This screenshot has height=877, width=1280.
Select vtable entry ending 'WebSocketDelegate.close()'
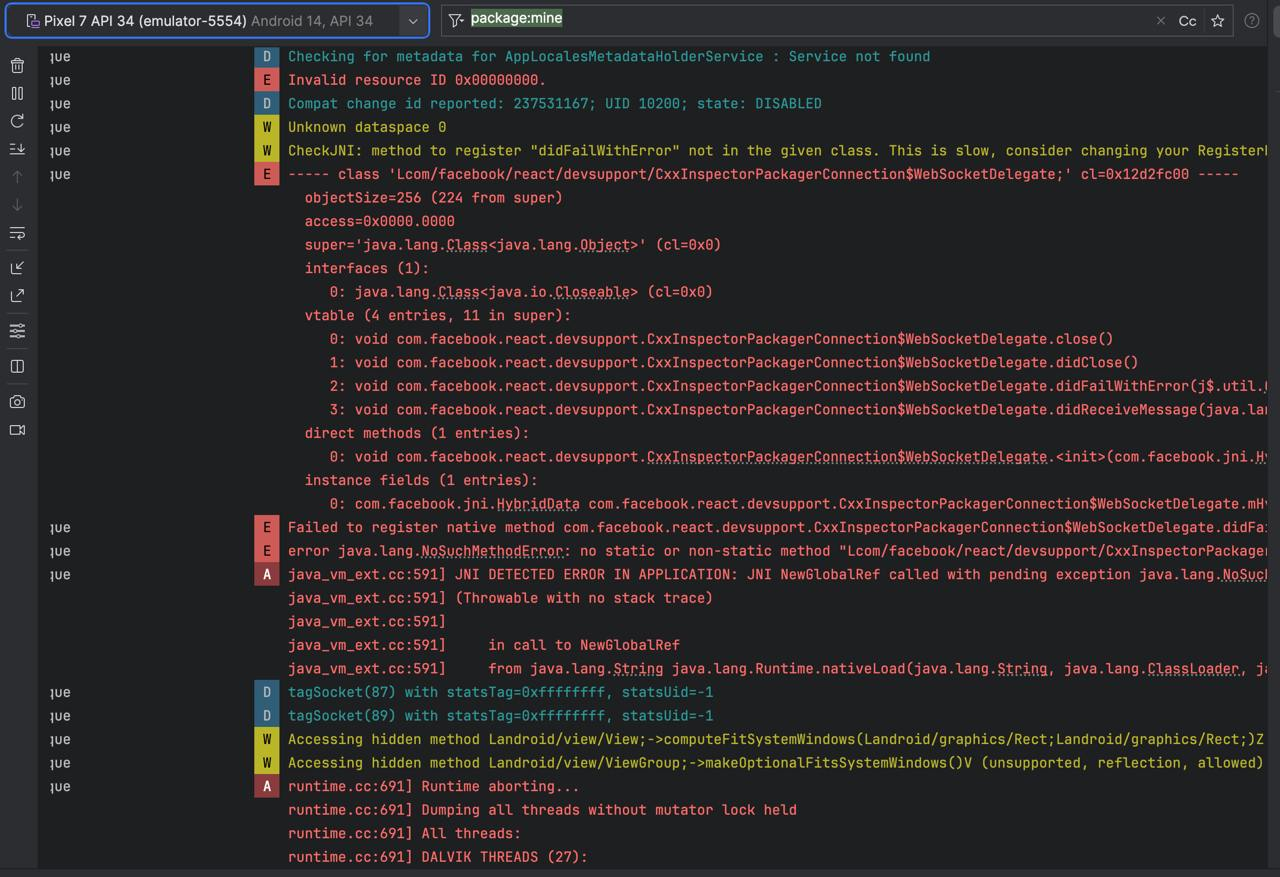[721, 339]
